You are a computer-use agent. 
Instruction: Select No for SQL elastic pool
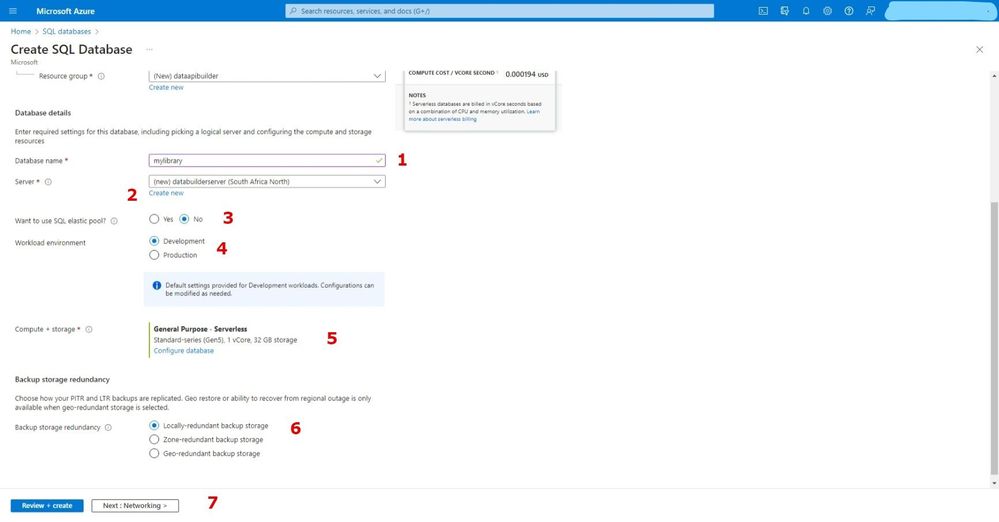pos(184,219)
